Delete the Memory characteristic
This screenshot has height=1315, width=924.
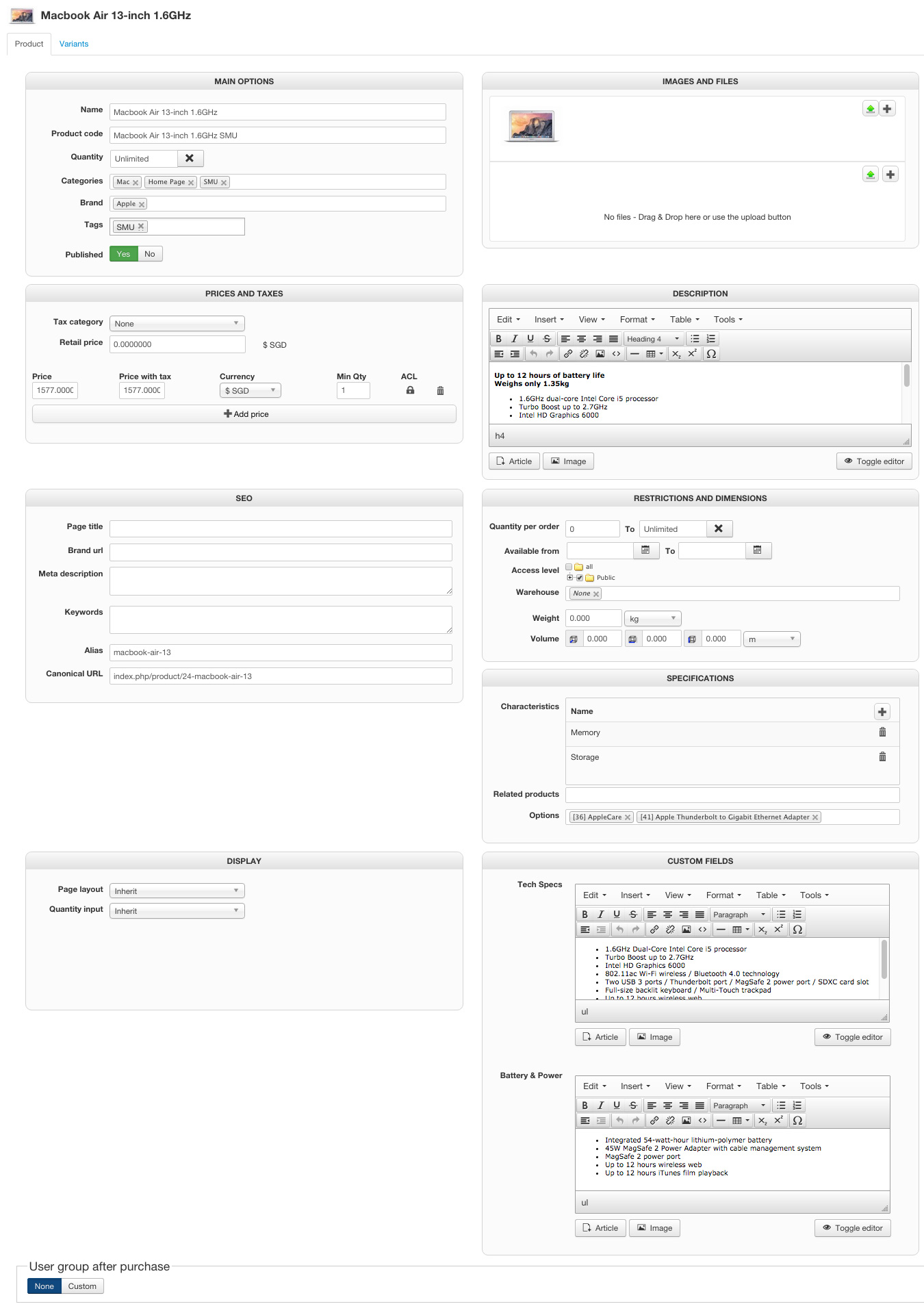click(x=882, y=732)
